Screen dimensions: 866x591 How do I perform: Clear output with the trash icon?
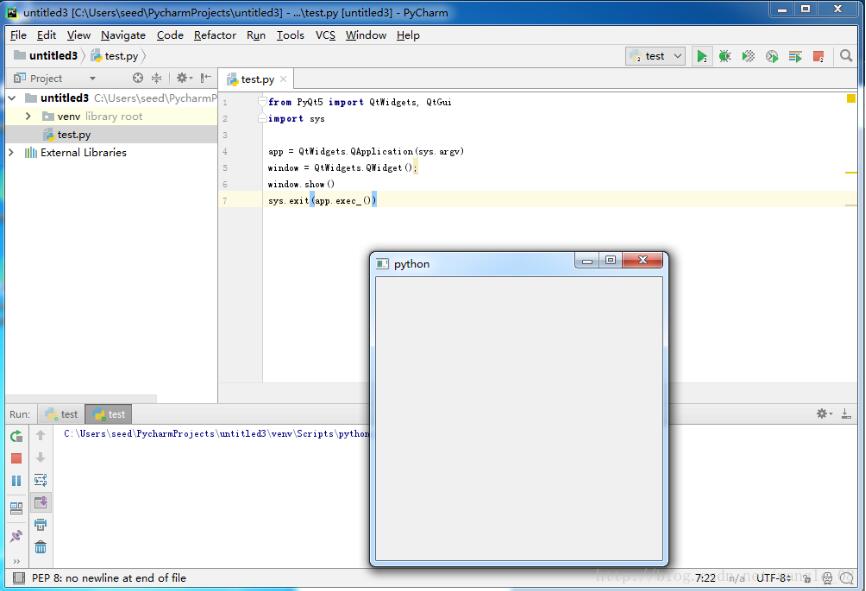click(x=38, y=547)
